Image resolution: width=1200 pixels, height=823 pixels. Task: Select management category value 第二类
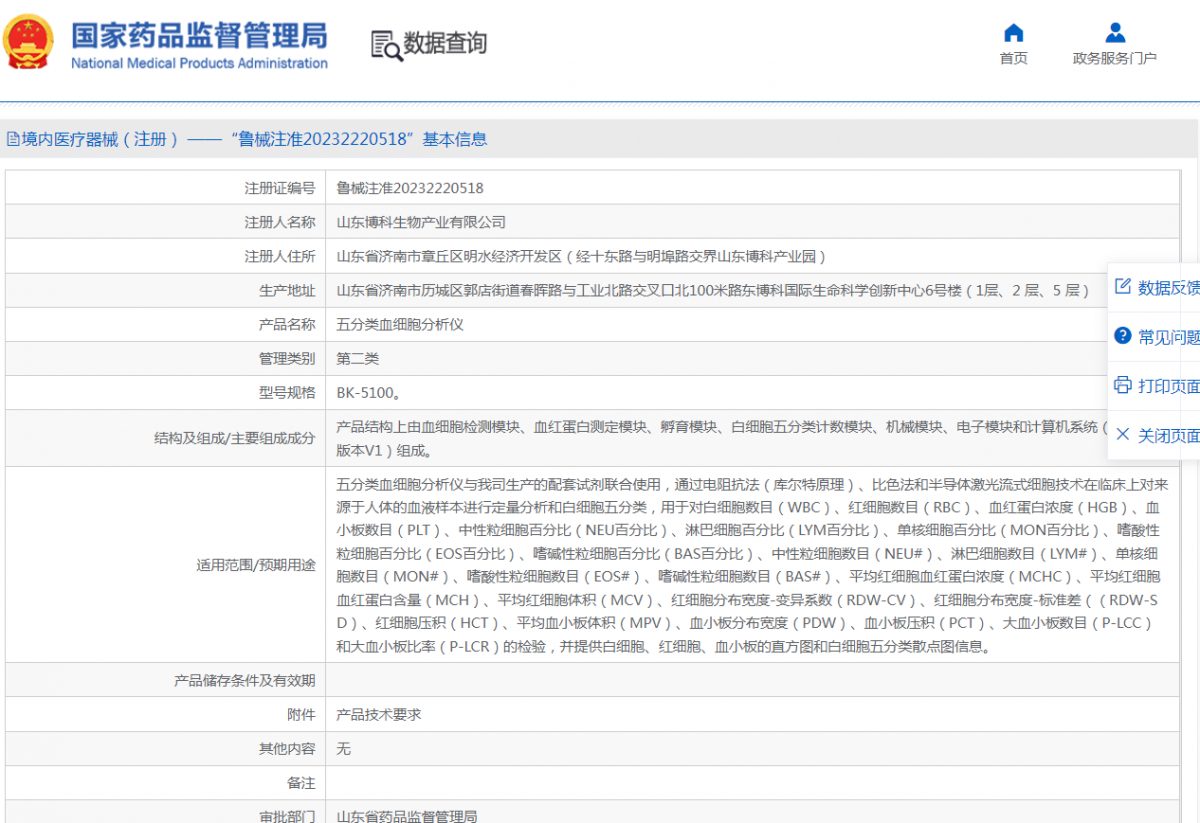pos(358,359)
